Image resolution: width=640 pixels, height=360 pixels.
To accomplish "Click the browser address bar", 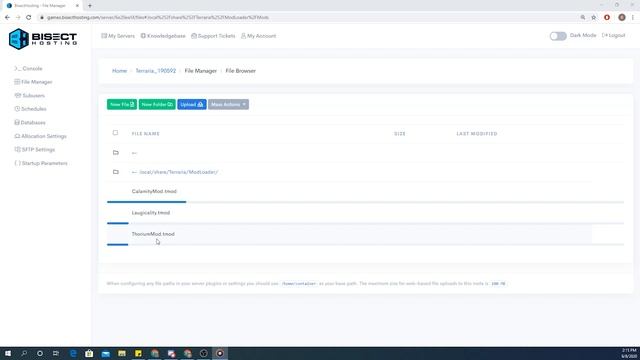I will click(x=306, y=18).
